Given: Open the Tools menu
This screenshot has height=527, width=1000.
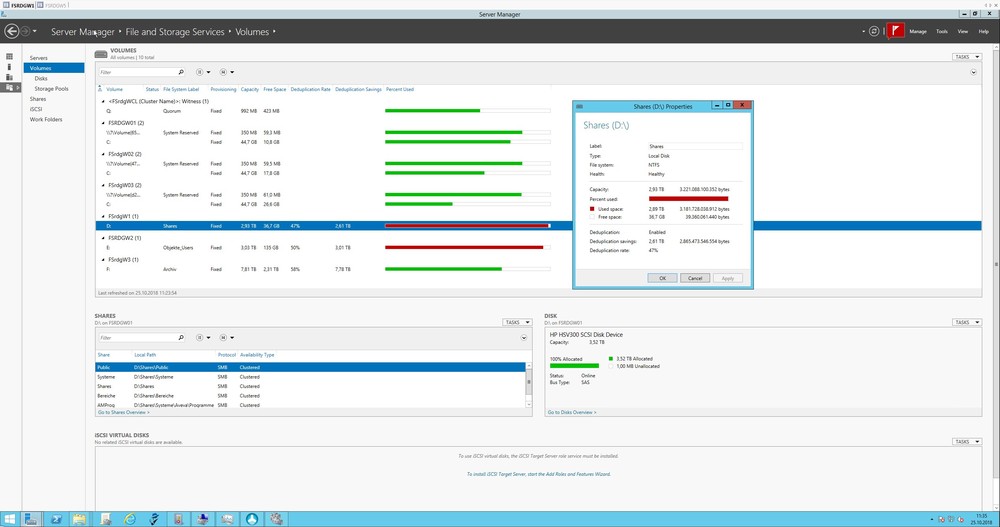Looking at the screenshot, I should 942,32.
